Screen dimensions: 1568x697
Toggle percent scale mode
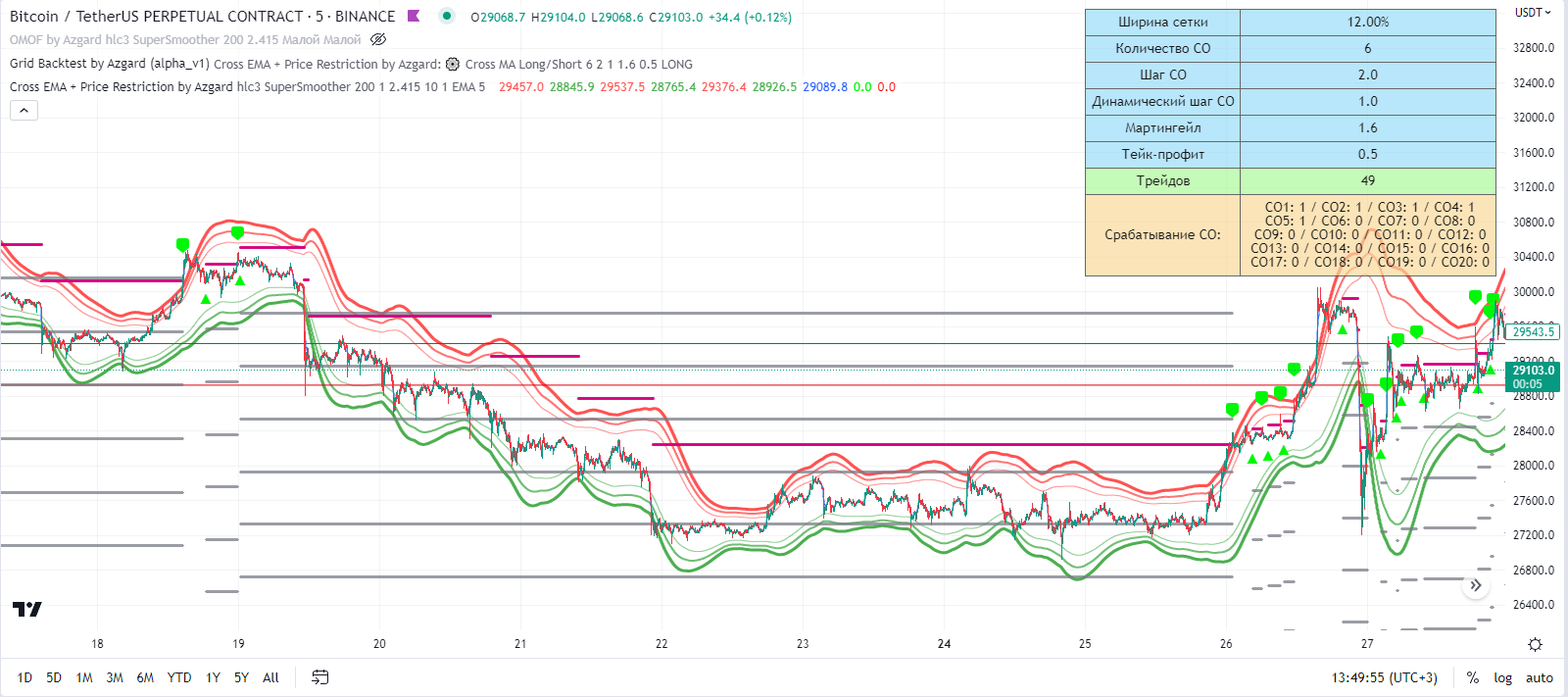(x=1472, y=677)
